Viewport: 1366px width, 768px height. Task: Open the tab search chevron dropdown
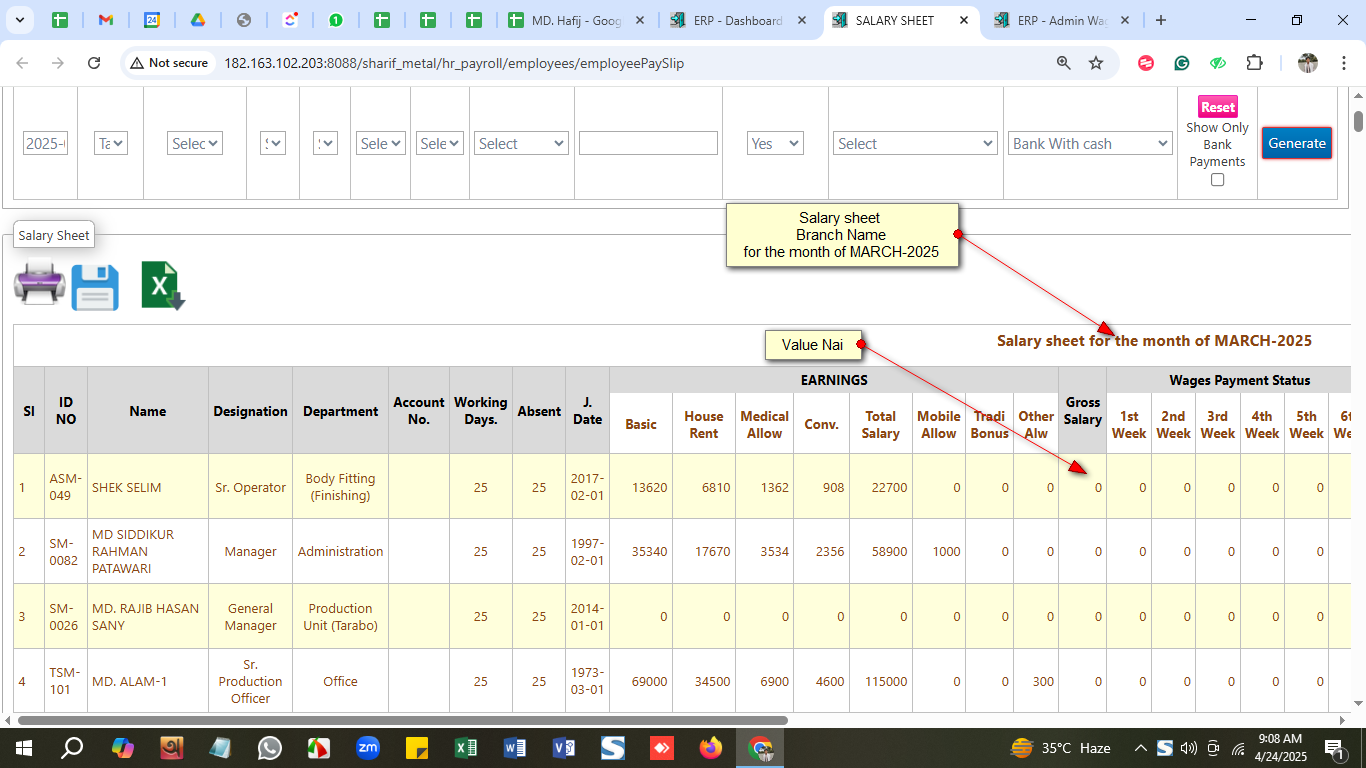pos(19,20)
